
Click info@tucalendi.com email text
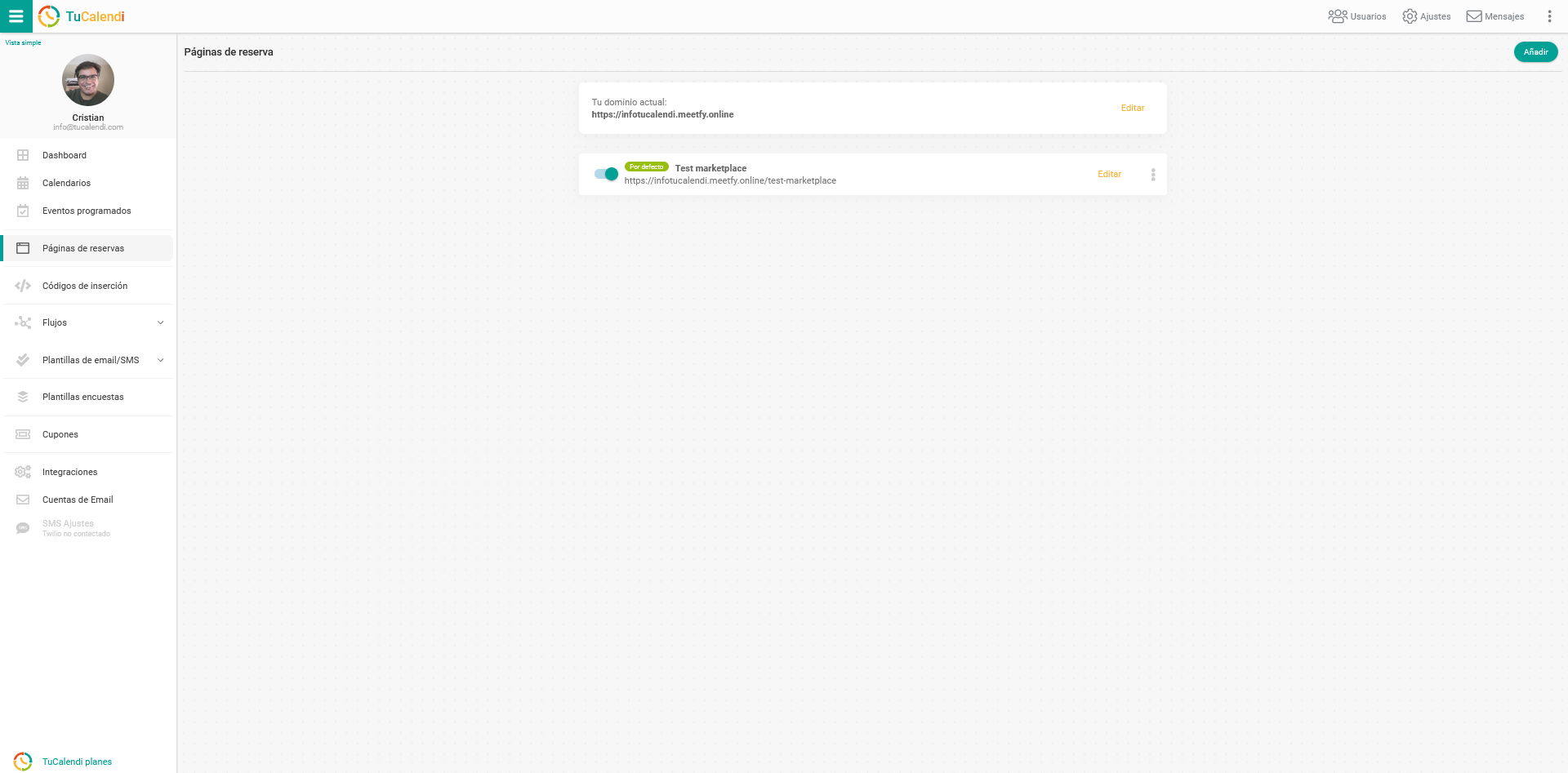88,127
